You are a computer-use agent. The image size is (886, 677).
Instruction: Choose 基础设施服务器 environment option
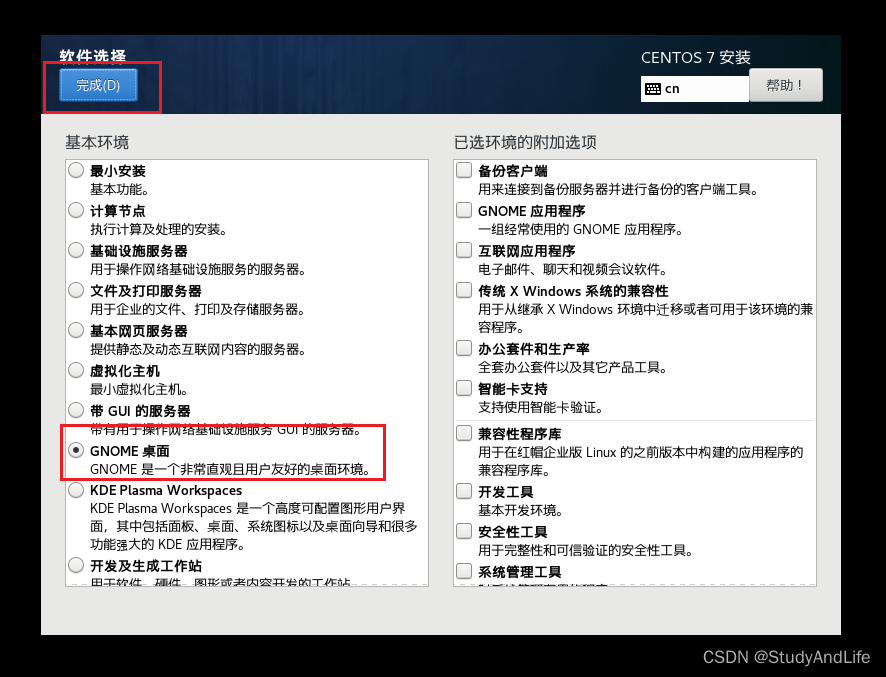tap(76, 250)
